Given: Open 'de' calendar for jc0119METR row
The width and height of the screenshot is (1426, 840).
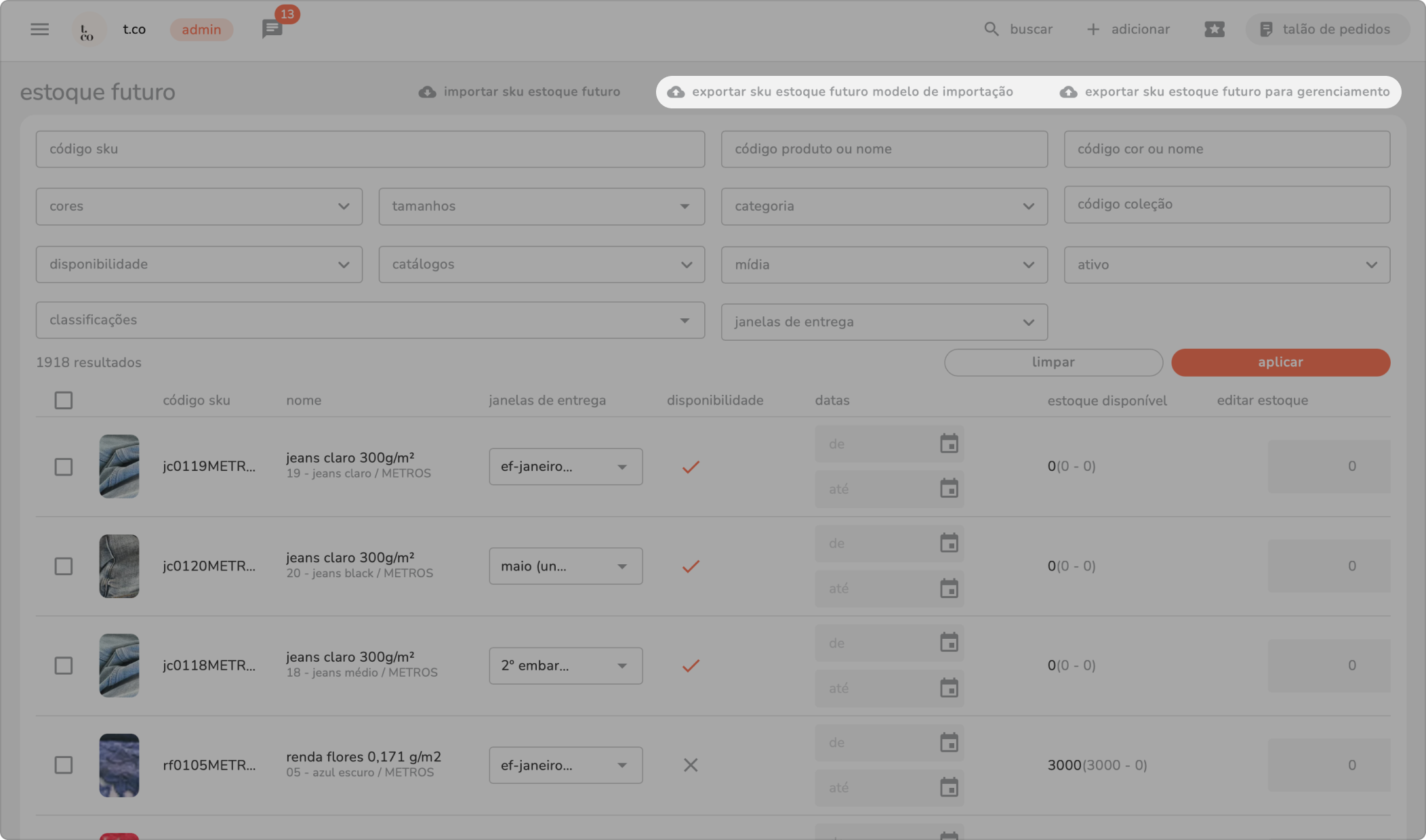Looking at the screenshot, I should 948,444.
